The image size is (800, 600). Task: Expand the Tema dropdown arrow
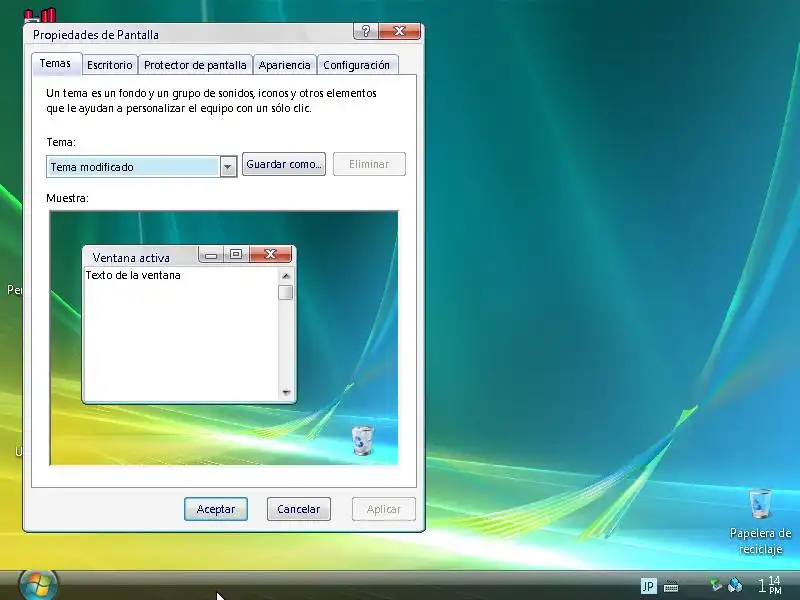tap(228, 167)
